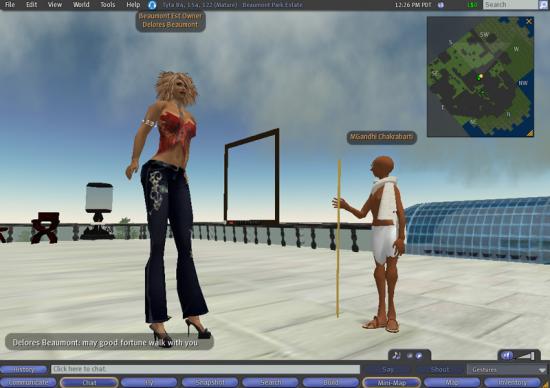550x388 pixels.
Task: Expand the Gestures dropdown
Action: click(x=508, y=370)
